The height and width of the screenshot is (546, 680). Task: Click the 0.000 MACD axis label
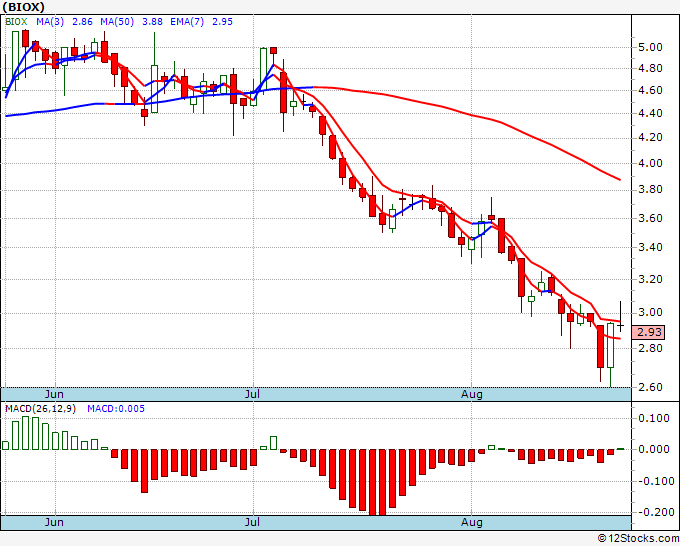pos(654,449)
